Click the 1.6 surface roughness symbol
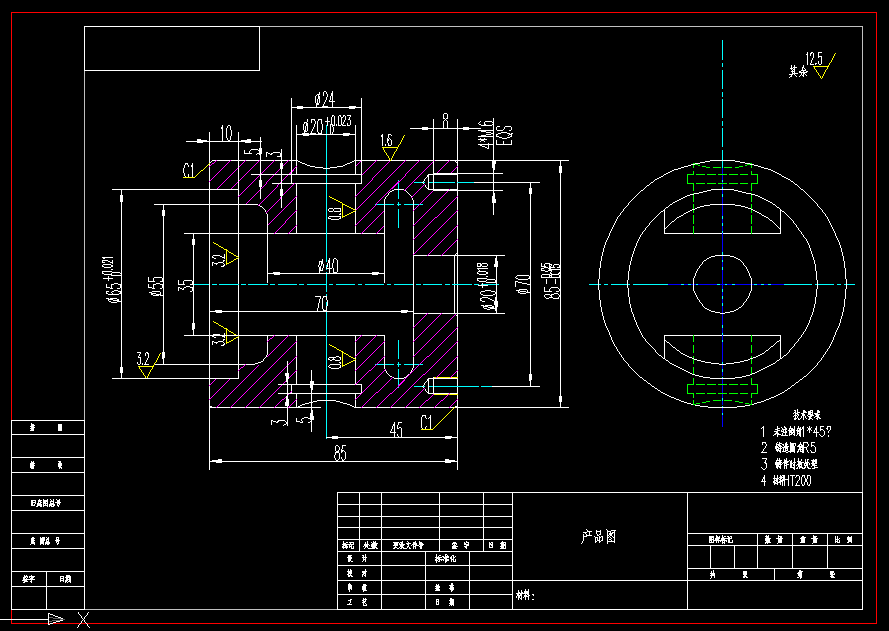Image resolution: width=889 pixels, height=631 pixels. pos(391,147)
